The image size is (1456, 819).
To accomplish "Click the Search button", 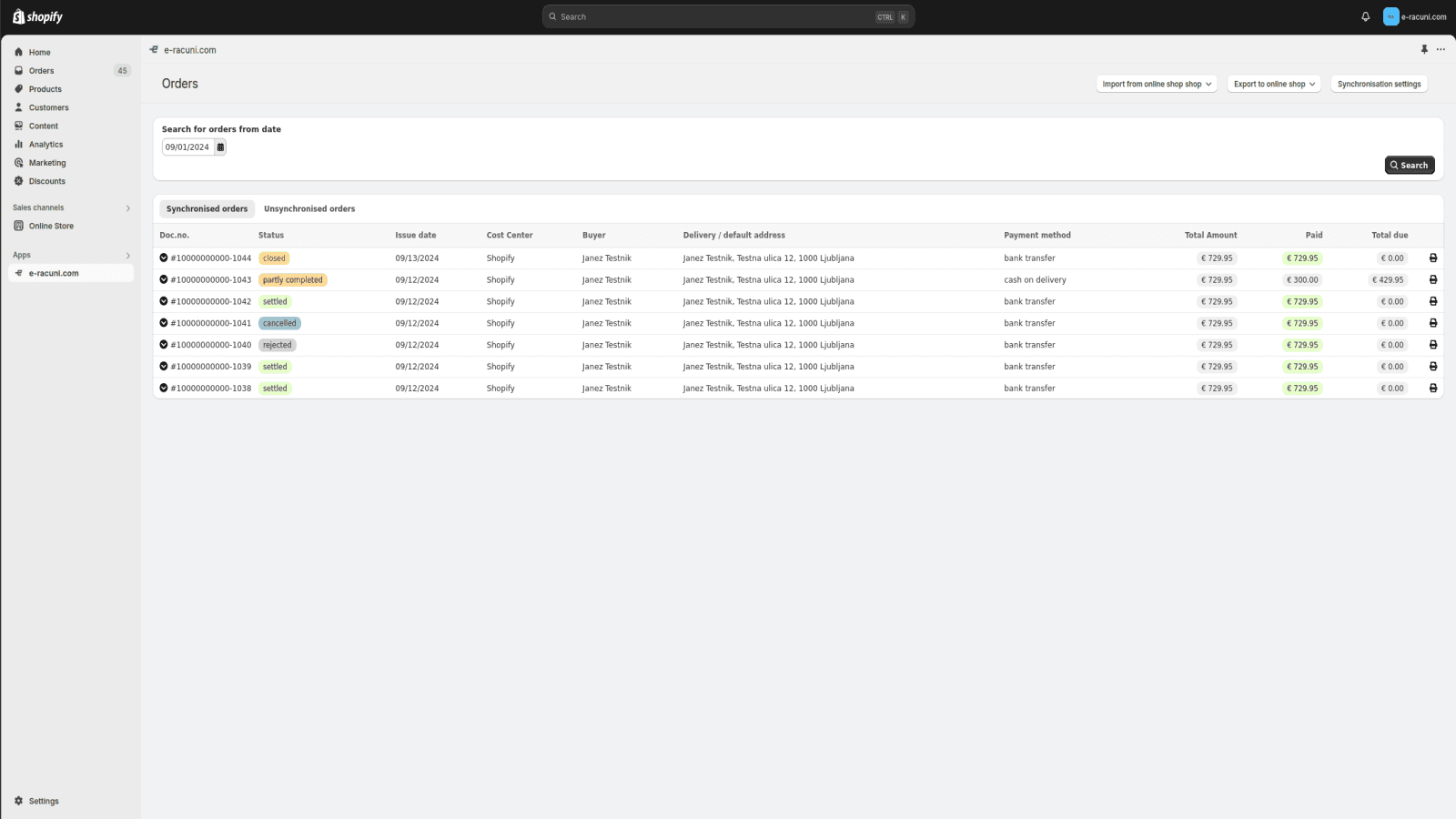I will (x=1409, y=165).
